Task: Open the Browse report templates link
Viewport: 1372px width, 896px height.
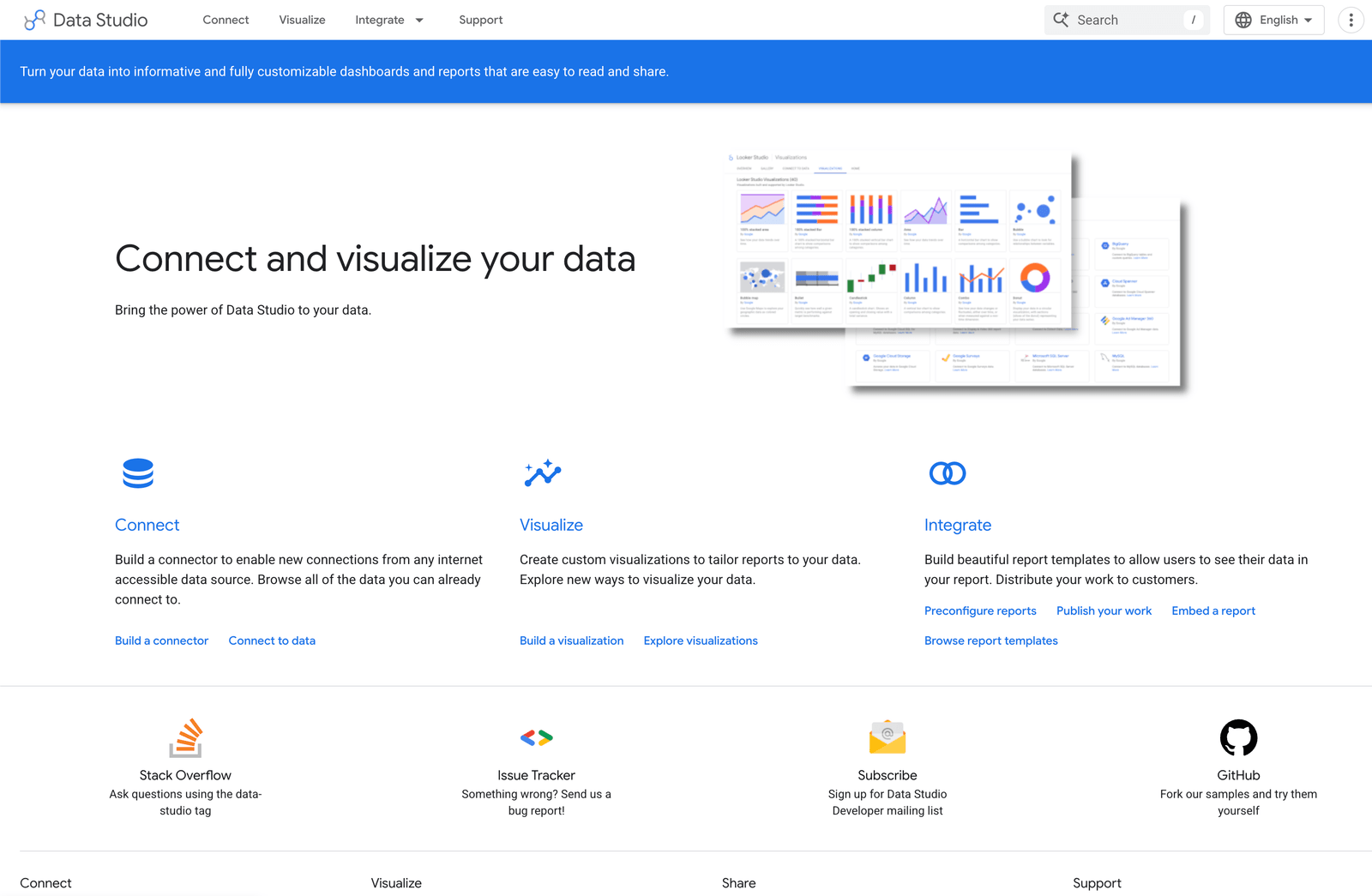Action: click(991, 640)
